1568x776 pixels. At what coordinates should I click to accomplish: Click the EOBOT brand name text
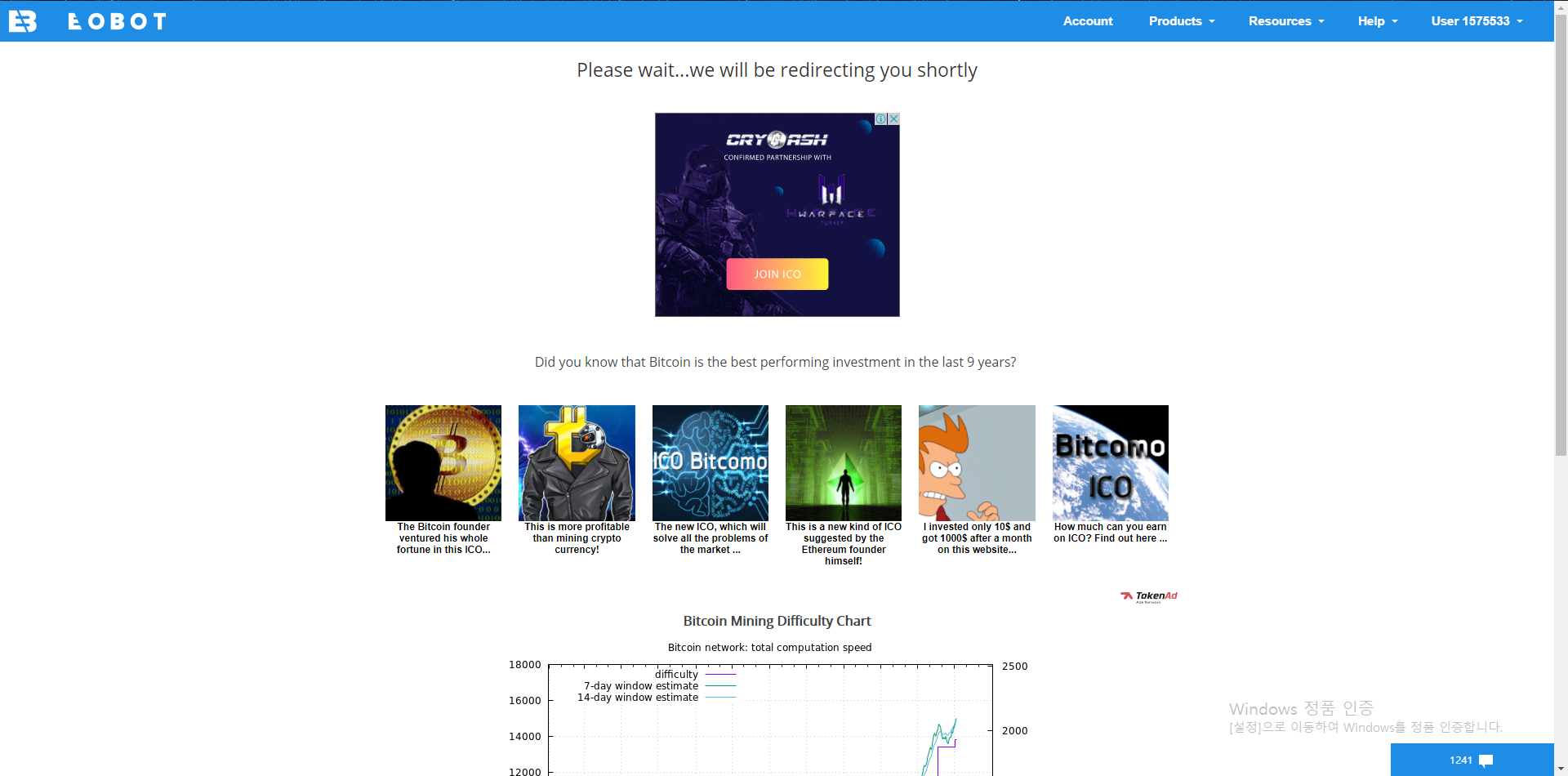point(118,21)
